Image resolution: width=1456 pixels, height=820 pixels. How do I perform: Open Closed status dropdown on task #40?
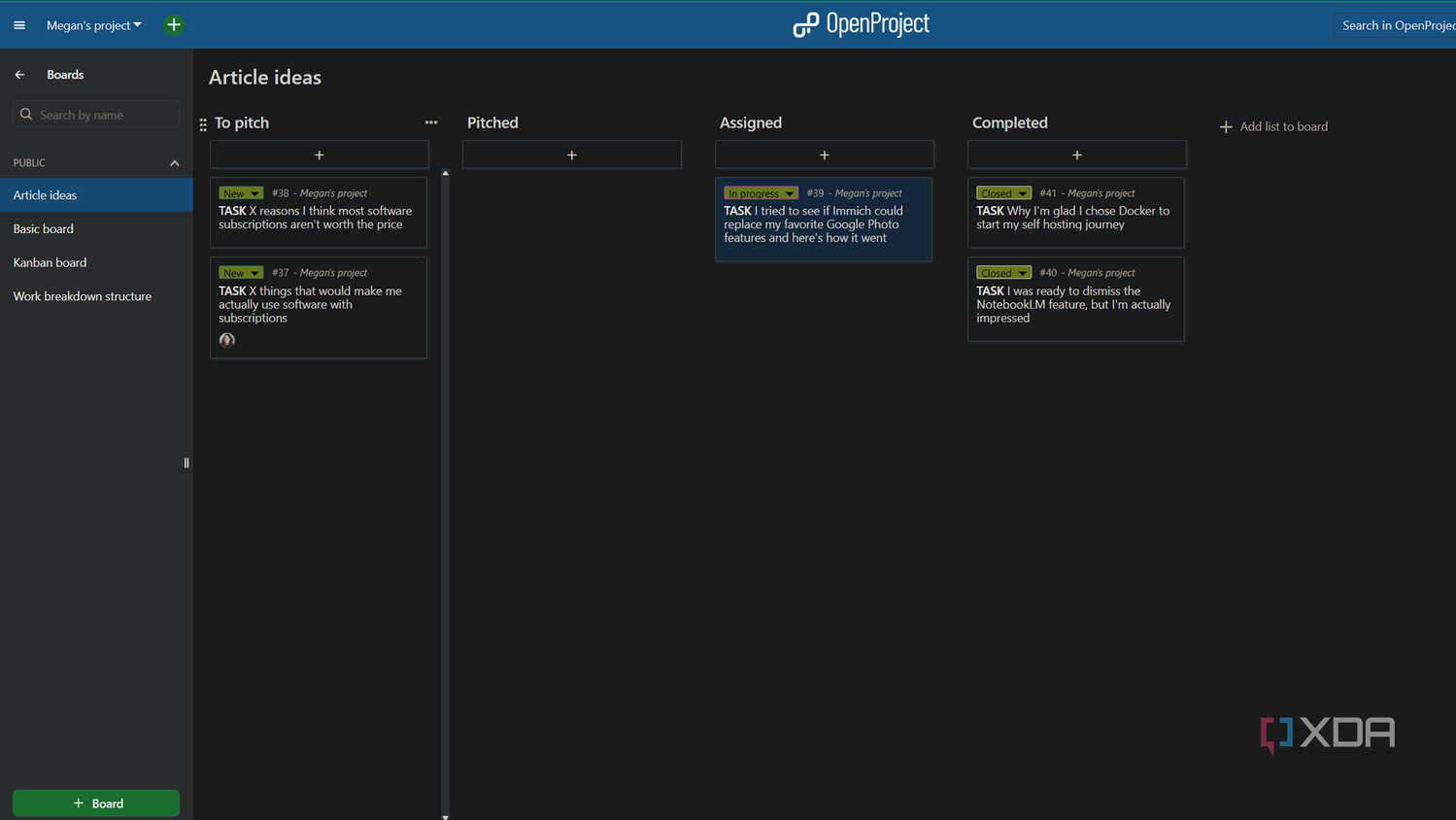tap(1003, 273)
